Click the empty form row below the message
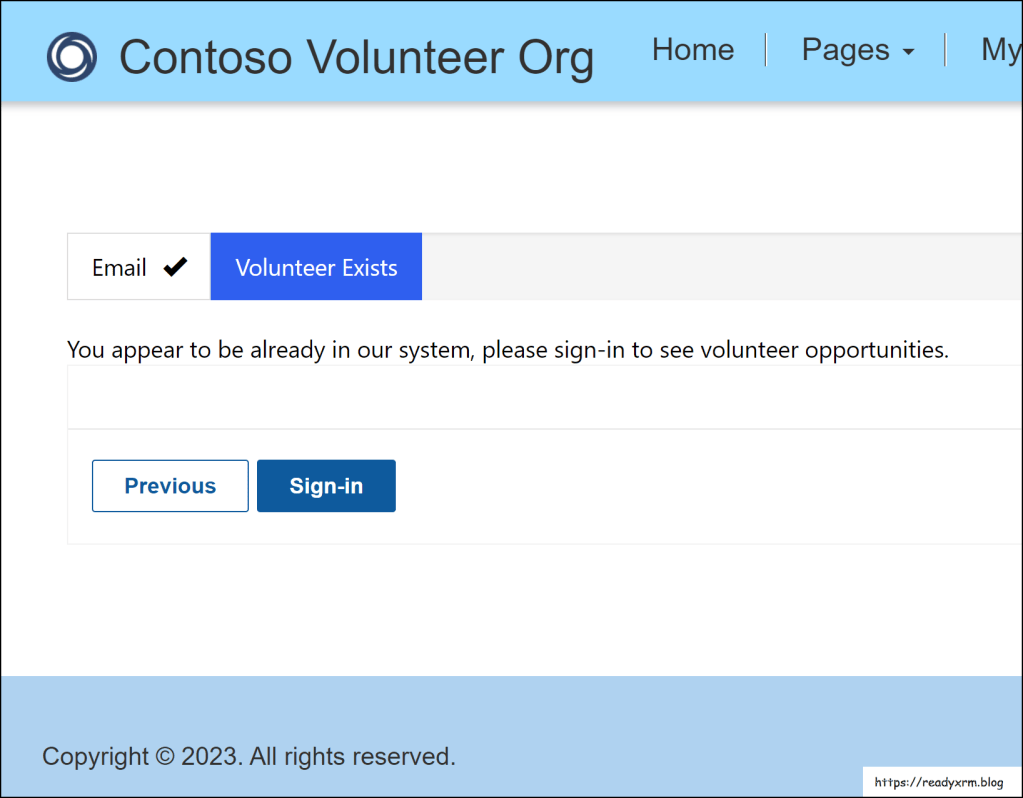1023x798 pixels. coord(540,397)
